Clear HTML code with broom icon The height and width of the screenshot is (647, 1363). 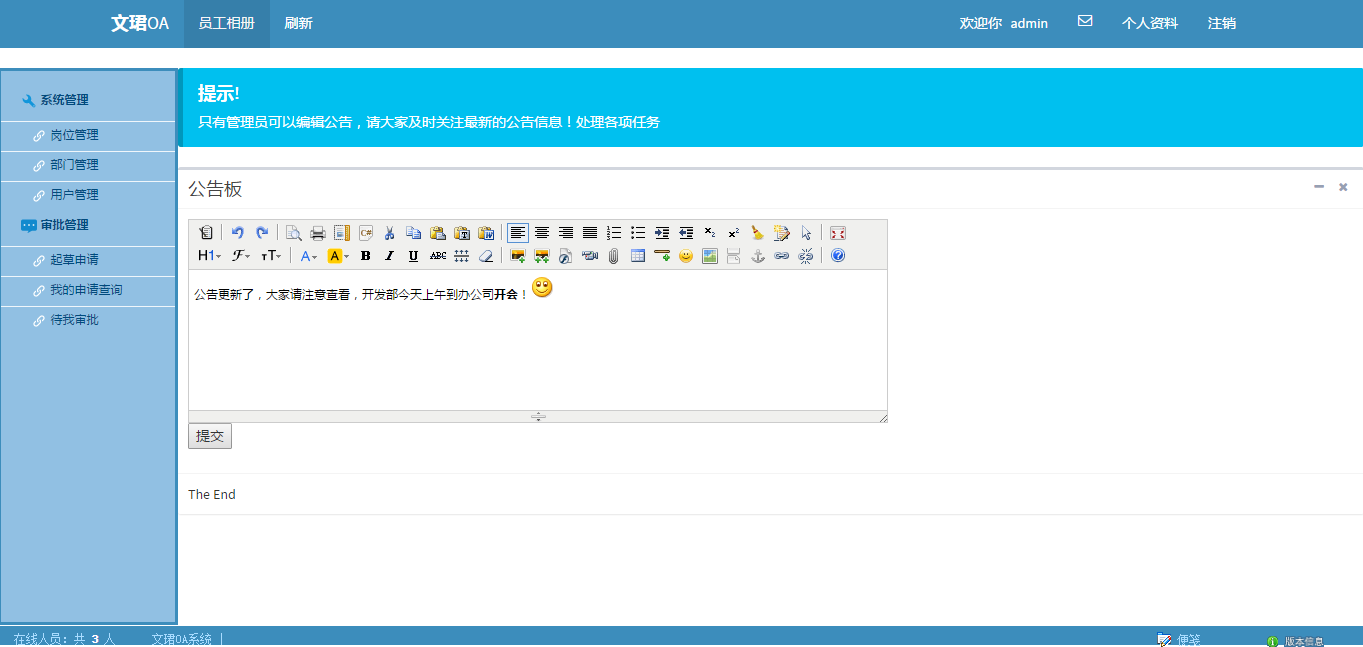click(758, 233)
